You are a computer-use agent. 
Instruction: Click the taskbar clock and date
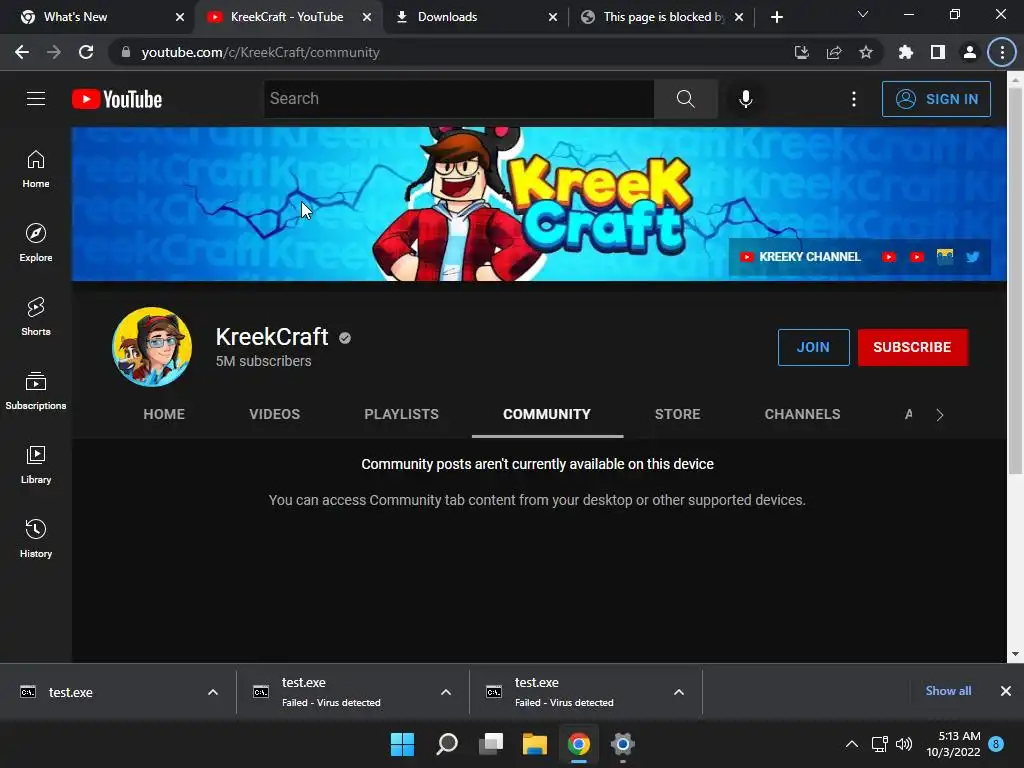coord(953,744)
